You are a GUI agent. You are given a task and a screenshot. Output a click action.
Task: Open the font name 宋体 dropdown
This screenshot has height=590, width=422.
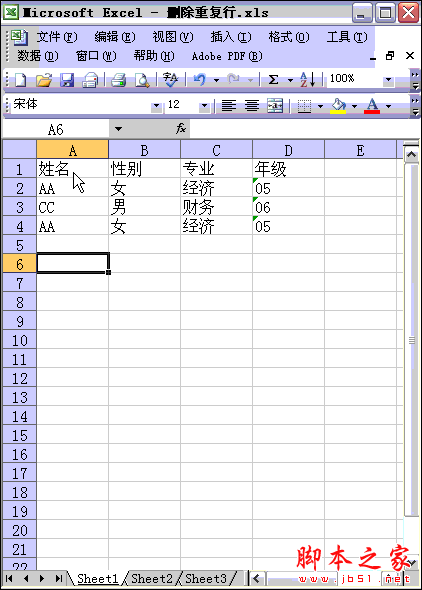pos(156,106)
